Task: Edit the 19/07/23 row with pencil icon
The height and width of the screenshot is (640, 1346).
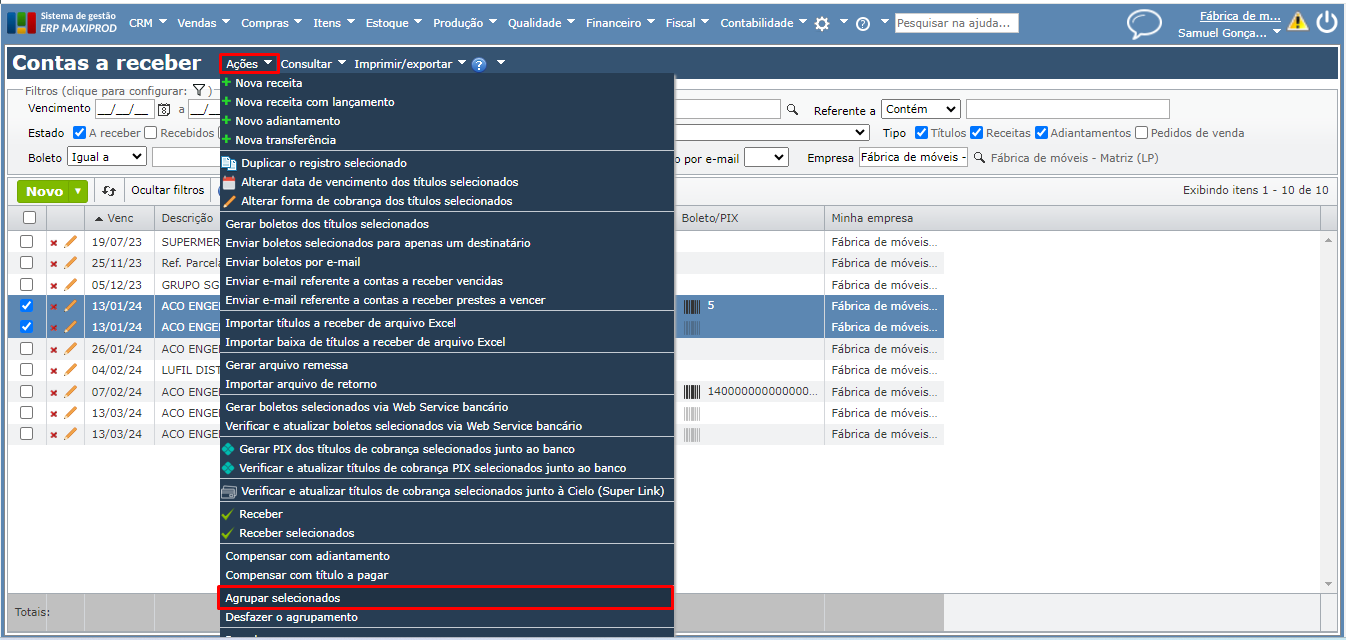Action: pos(70,241)
